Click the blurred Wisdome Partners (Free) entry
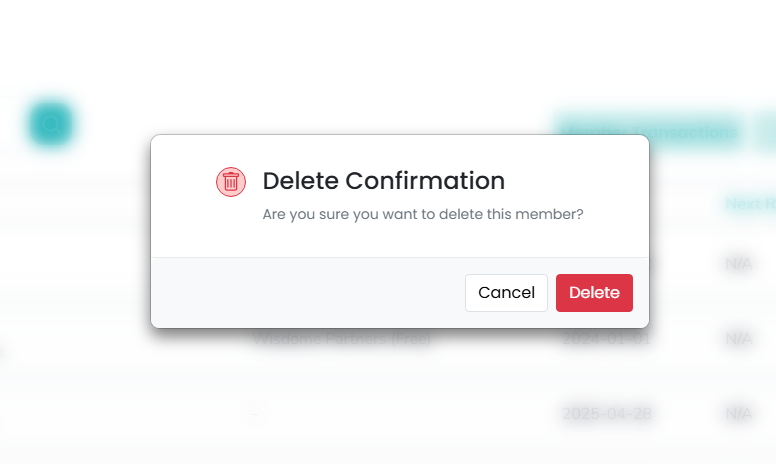Image resolution: width=776 pixels, height=464 pixels. click(x=342, y=339)
